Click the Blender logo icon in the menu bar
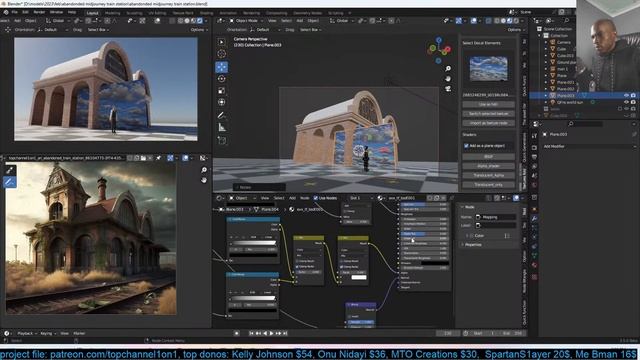The height and width of the screenshot is (360, 640). (6, 12)
